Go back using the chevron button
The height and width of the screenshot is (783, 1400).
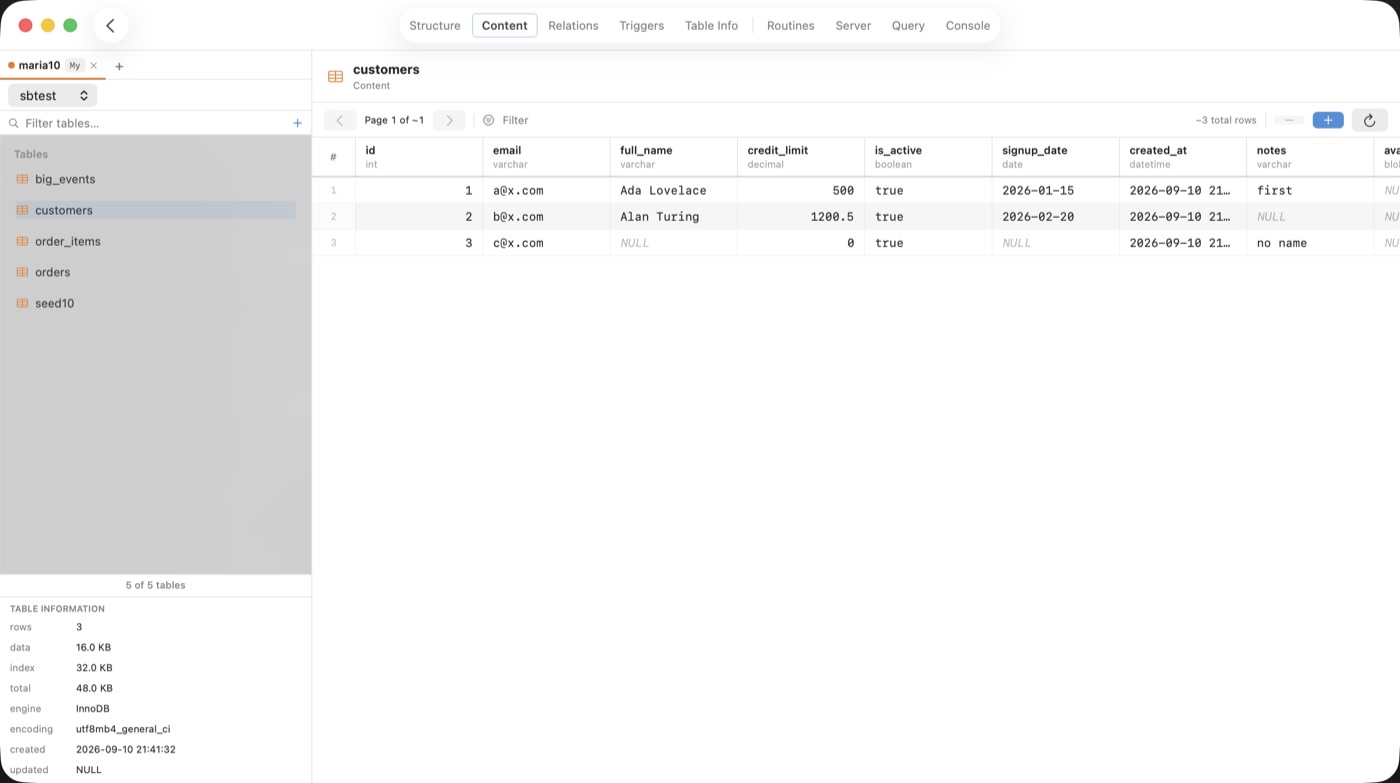pyautogui.click(x=110, y=26)
